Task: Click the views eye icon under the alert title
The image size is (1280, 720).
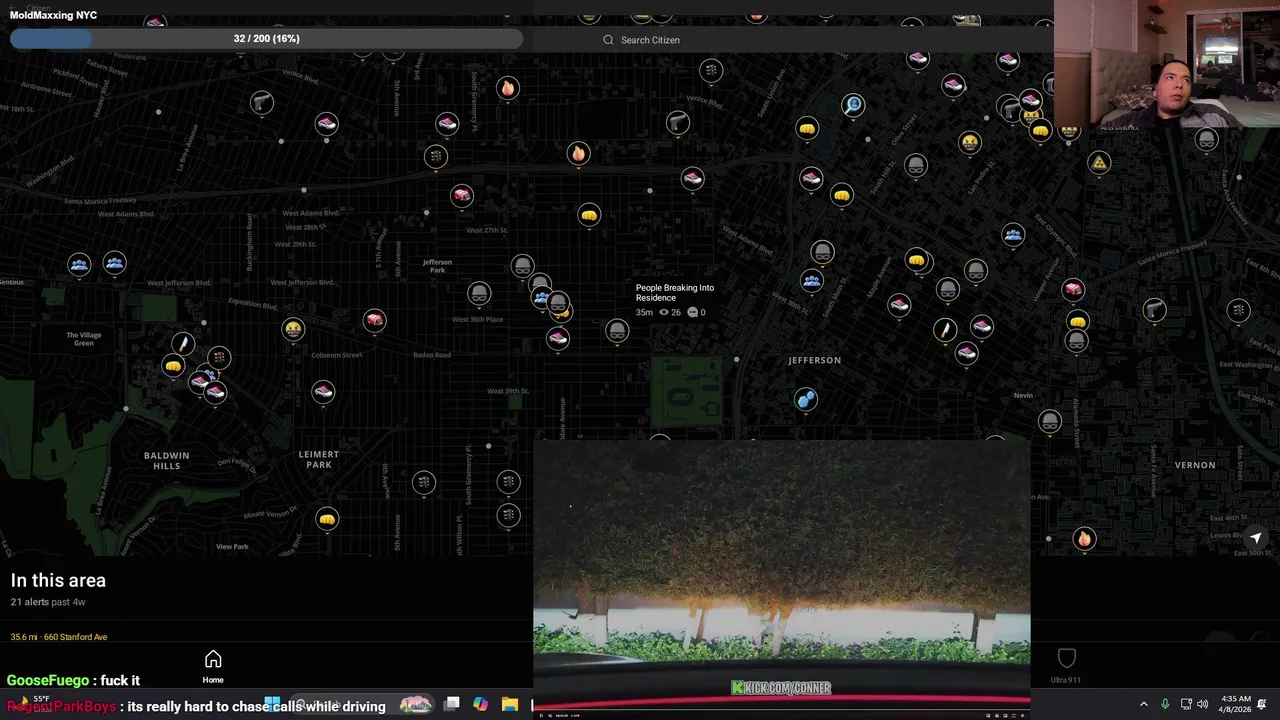Action: pos(663,312)
